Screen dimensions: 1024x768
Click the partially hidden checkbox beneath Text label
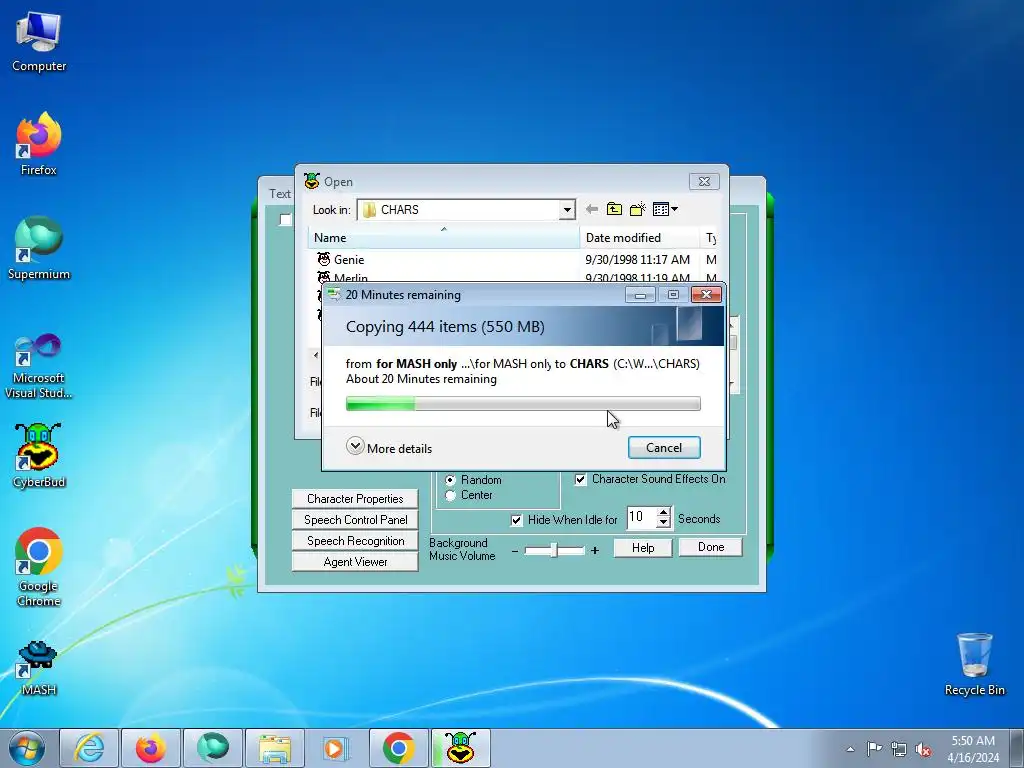(285, 219)
